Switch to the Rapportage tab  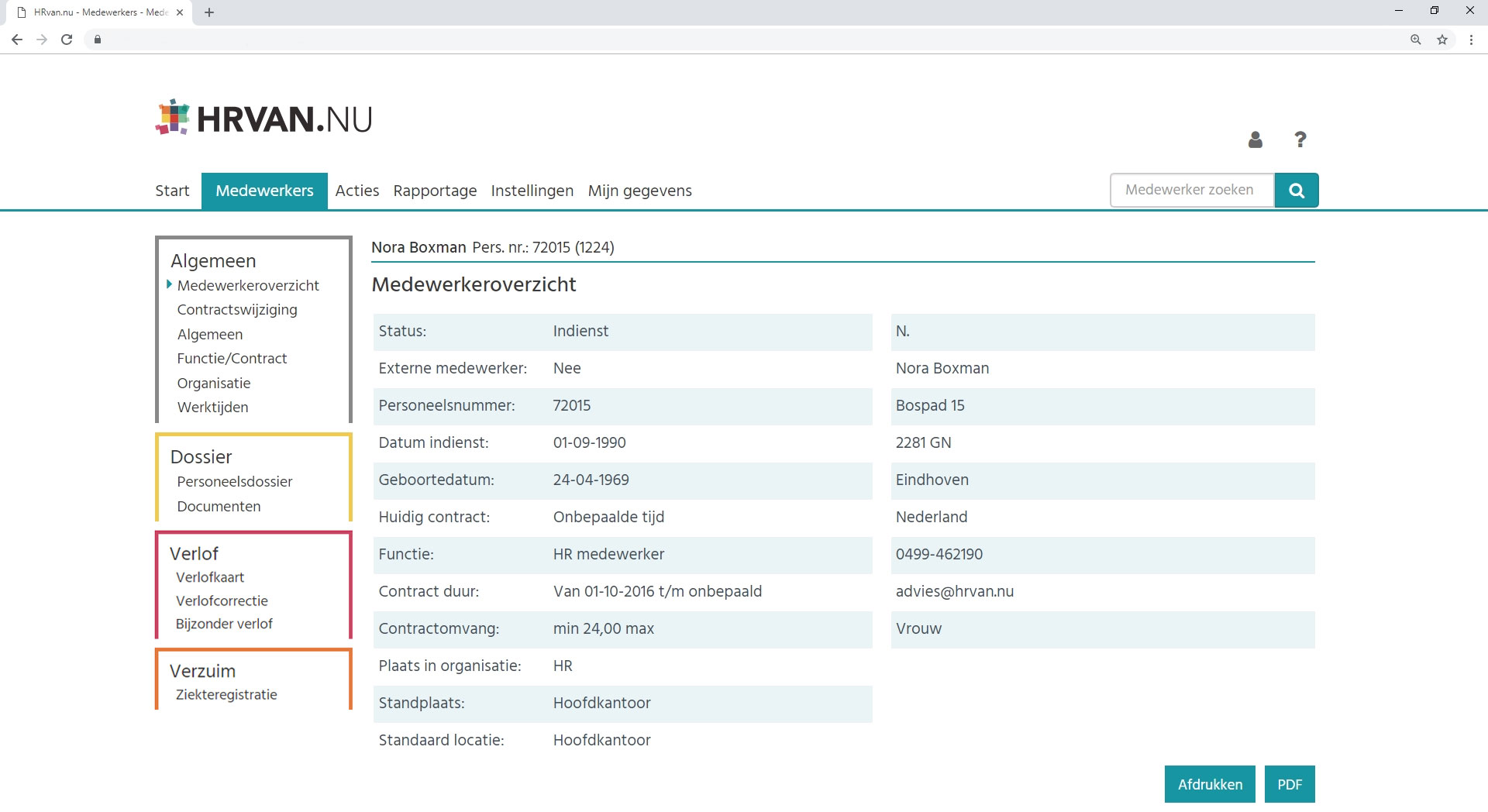(x=435, y=191)
